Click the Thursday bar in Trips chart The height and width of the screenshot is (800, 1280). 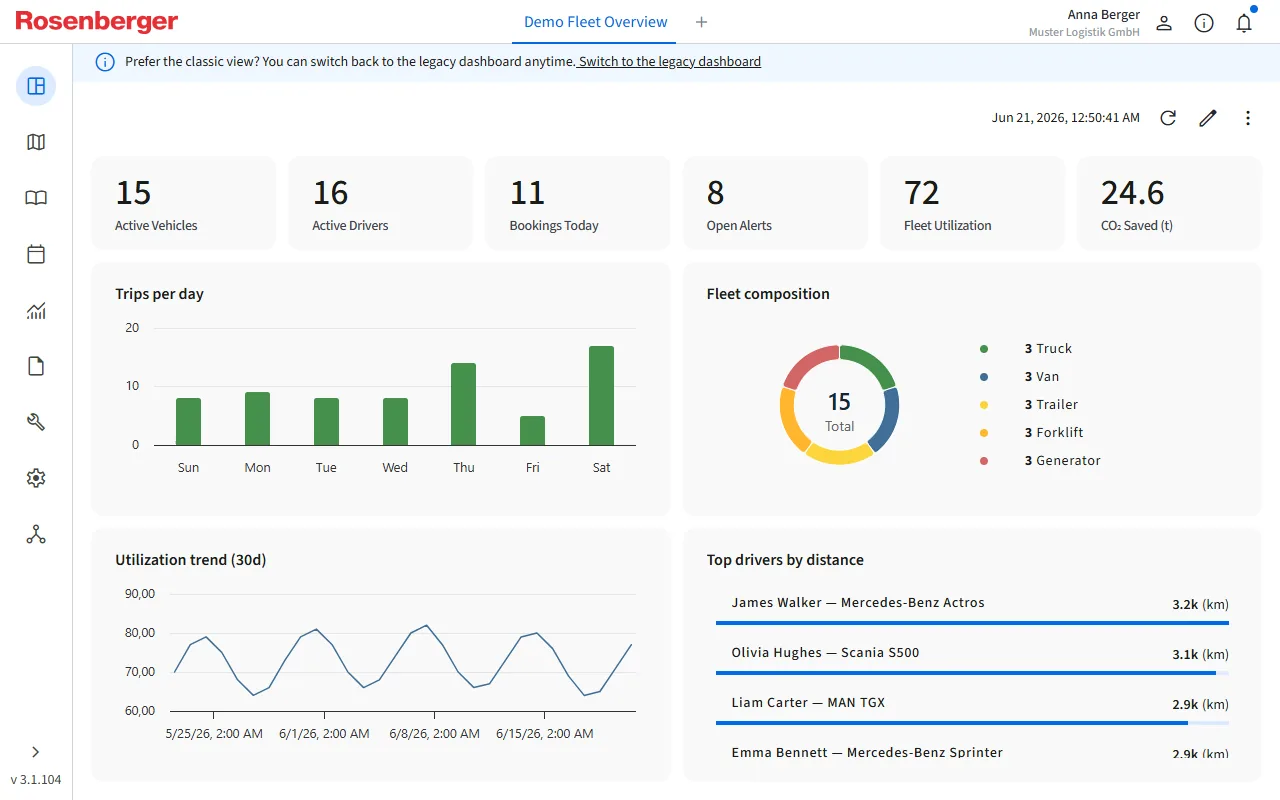(463, 404)
